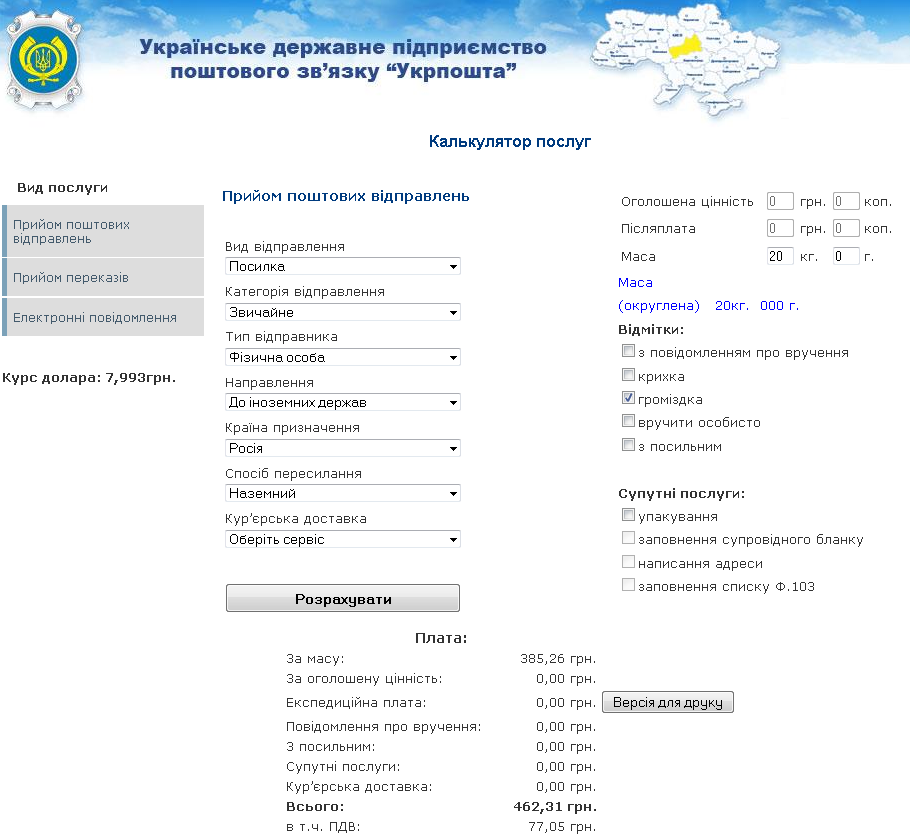The height and width of the screenshot is (837, 910).
Task: Click the 'Оголошена цінність' грн. field
Action: [x=780, y=201]
